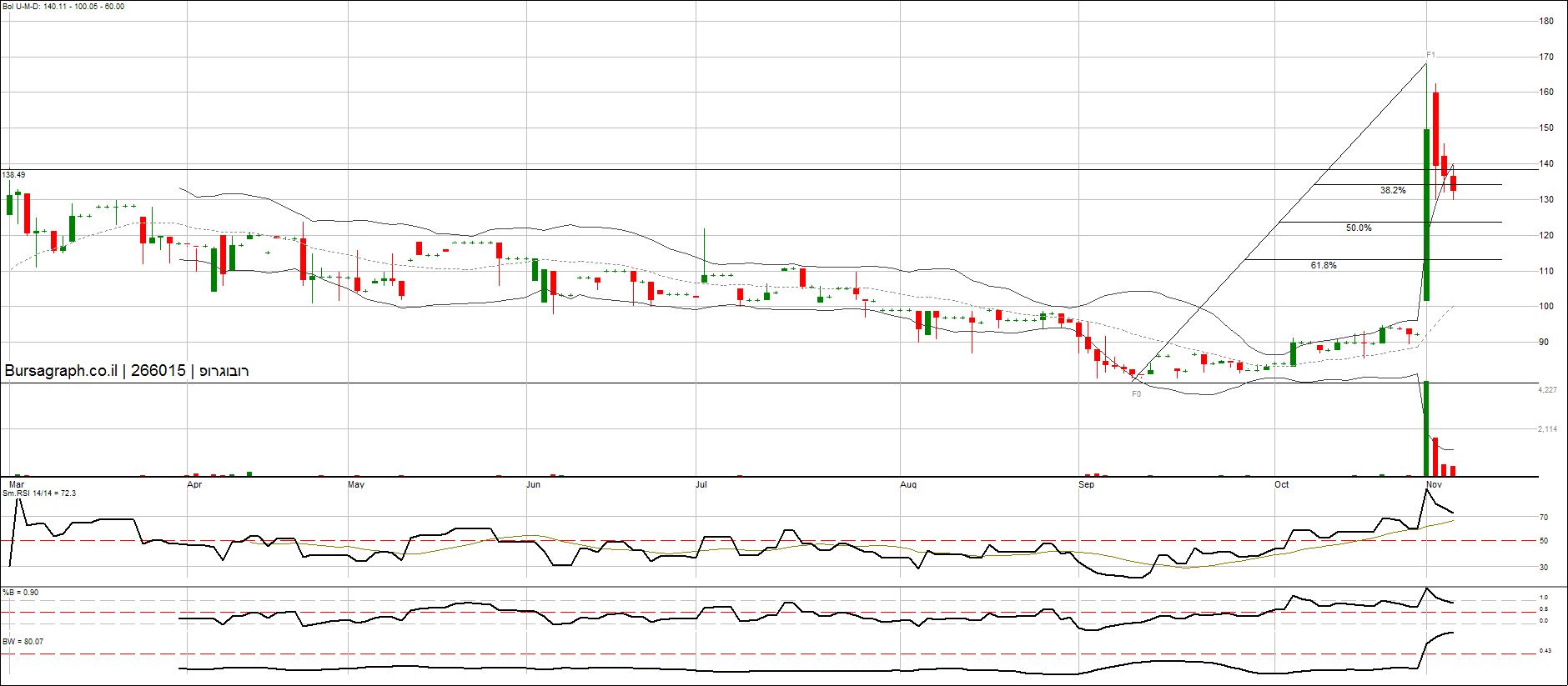Click the F1 Fibonacci peak marker

1430,55
